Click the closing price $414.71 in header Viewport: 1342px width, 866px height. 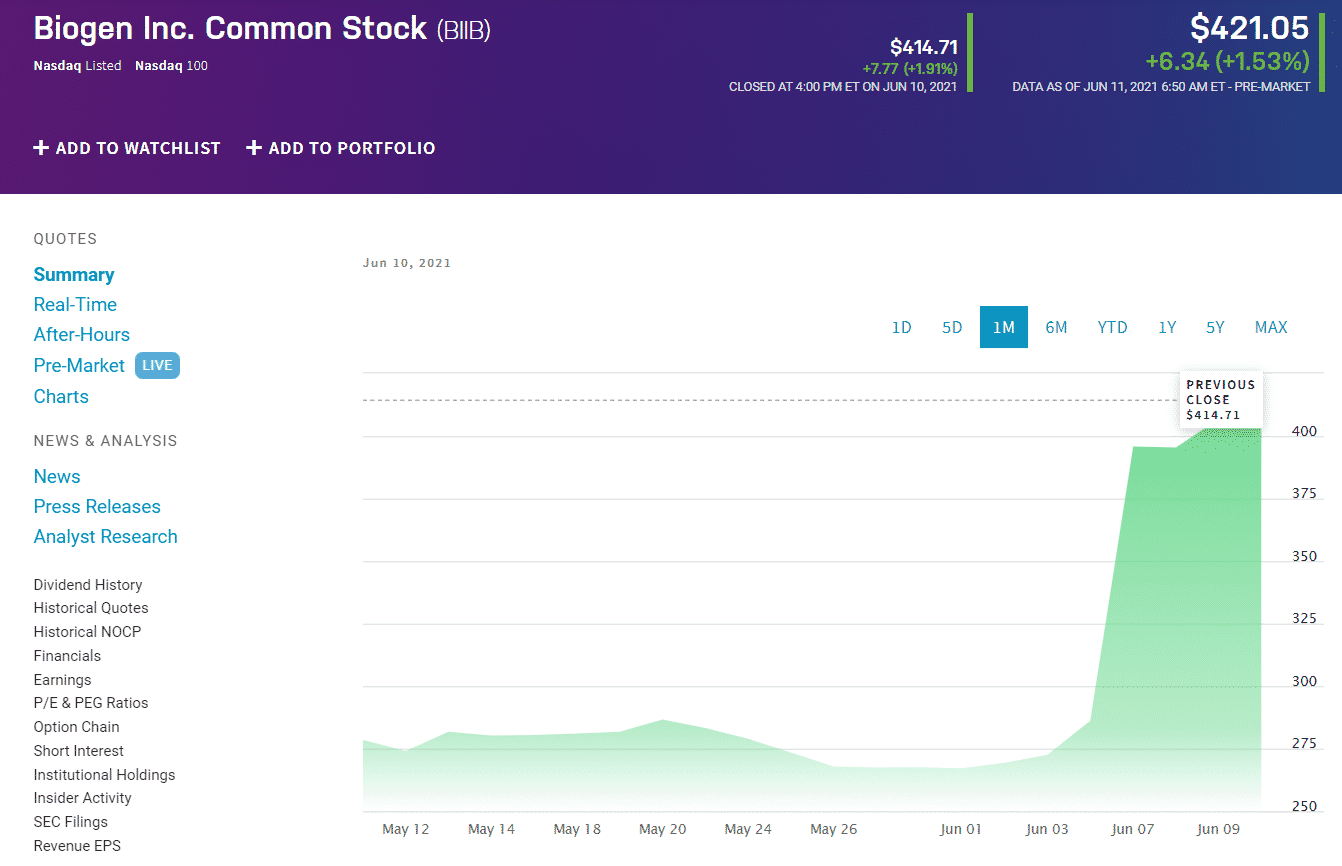pyautogui.click(x=924, y=47)
